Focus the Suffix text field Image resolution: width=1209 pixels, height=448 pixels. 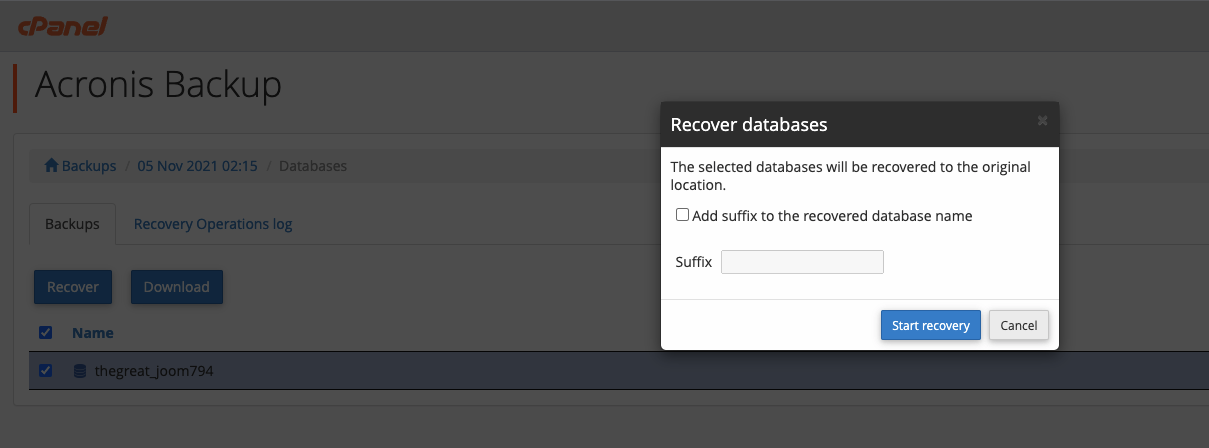point(802,262)
